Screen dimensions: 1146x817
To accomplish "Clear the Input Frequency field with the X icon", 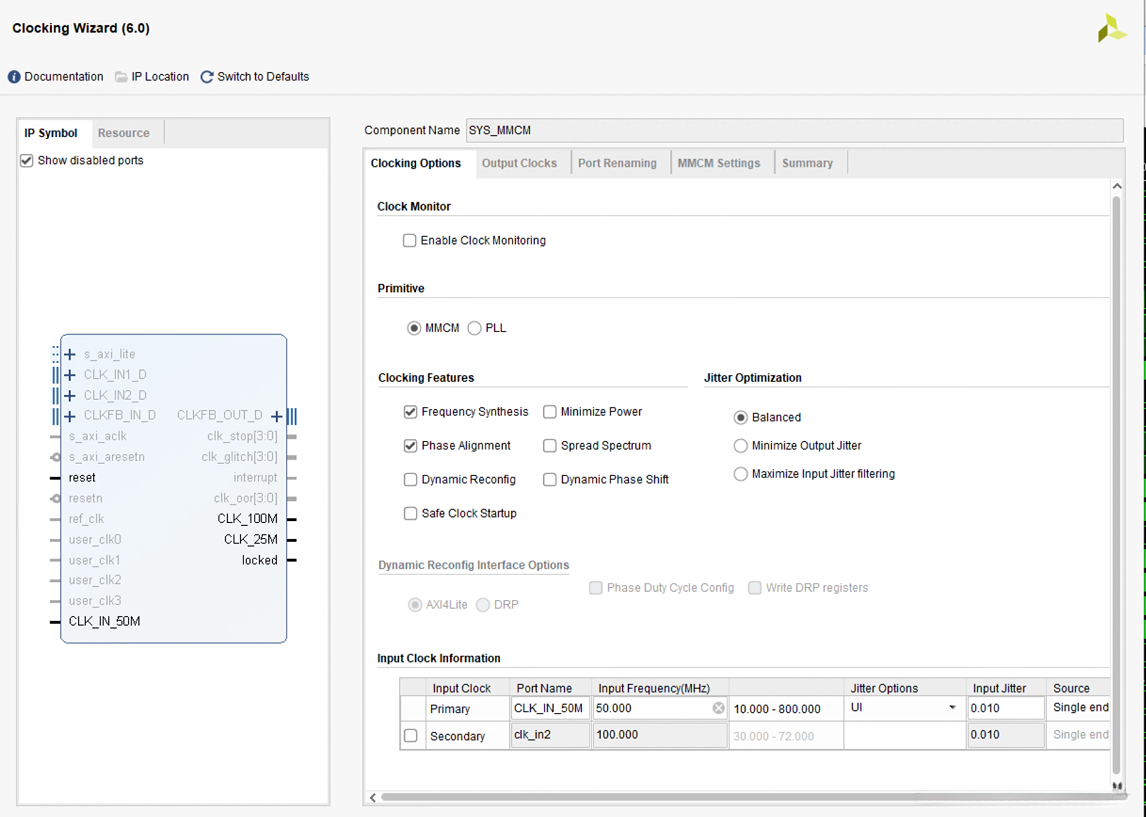I will (x=718, y=708).
